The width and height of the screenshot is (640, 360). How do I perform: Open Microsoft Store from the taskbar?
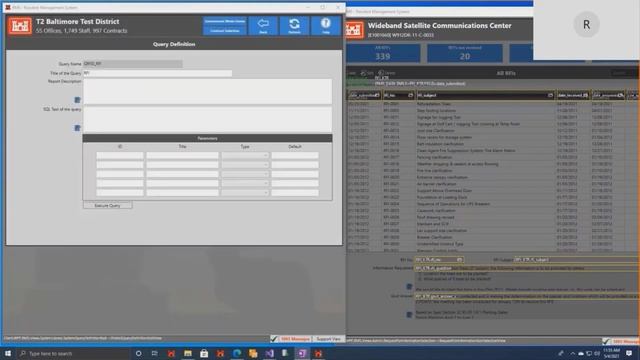tap(204, 353)
